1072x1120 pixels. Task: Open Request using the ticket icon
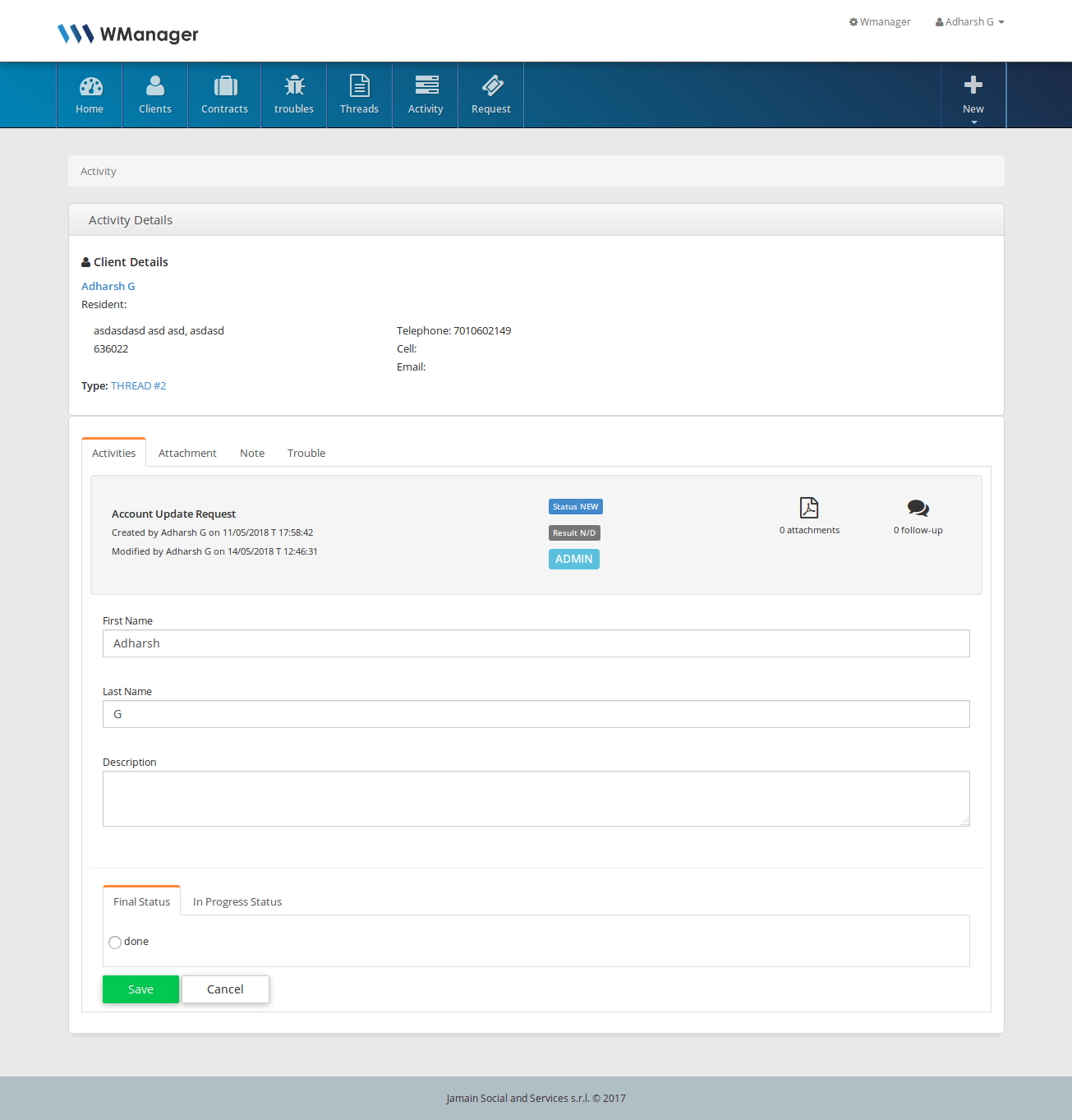pyautogui.click(x=491, y=86)
